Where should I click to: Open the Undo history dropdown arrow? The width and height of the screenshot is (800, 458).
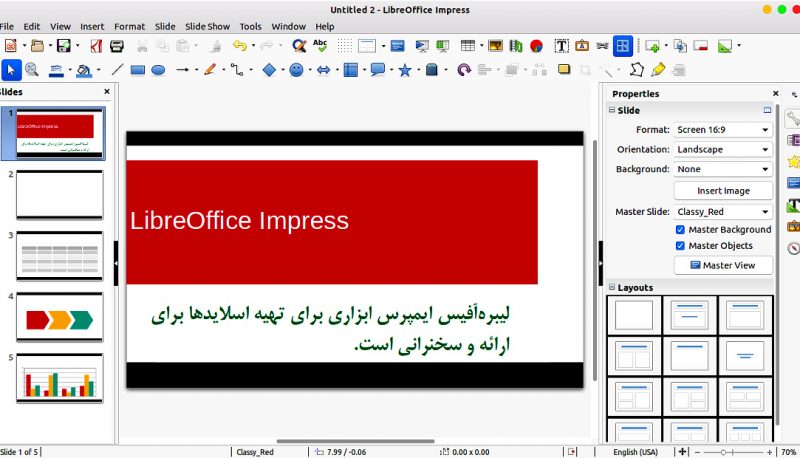coord(253,46)
